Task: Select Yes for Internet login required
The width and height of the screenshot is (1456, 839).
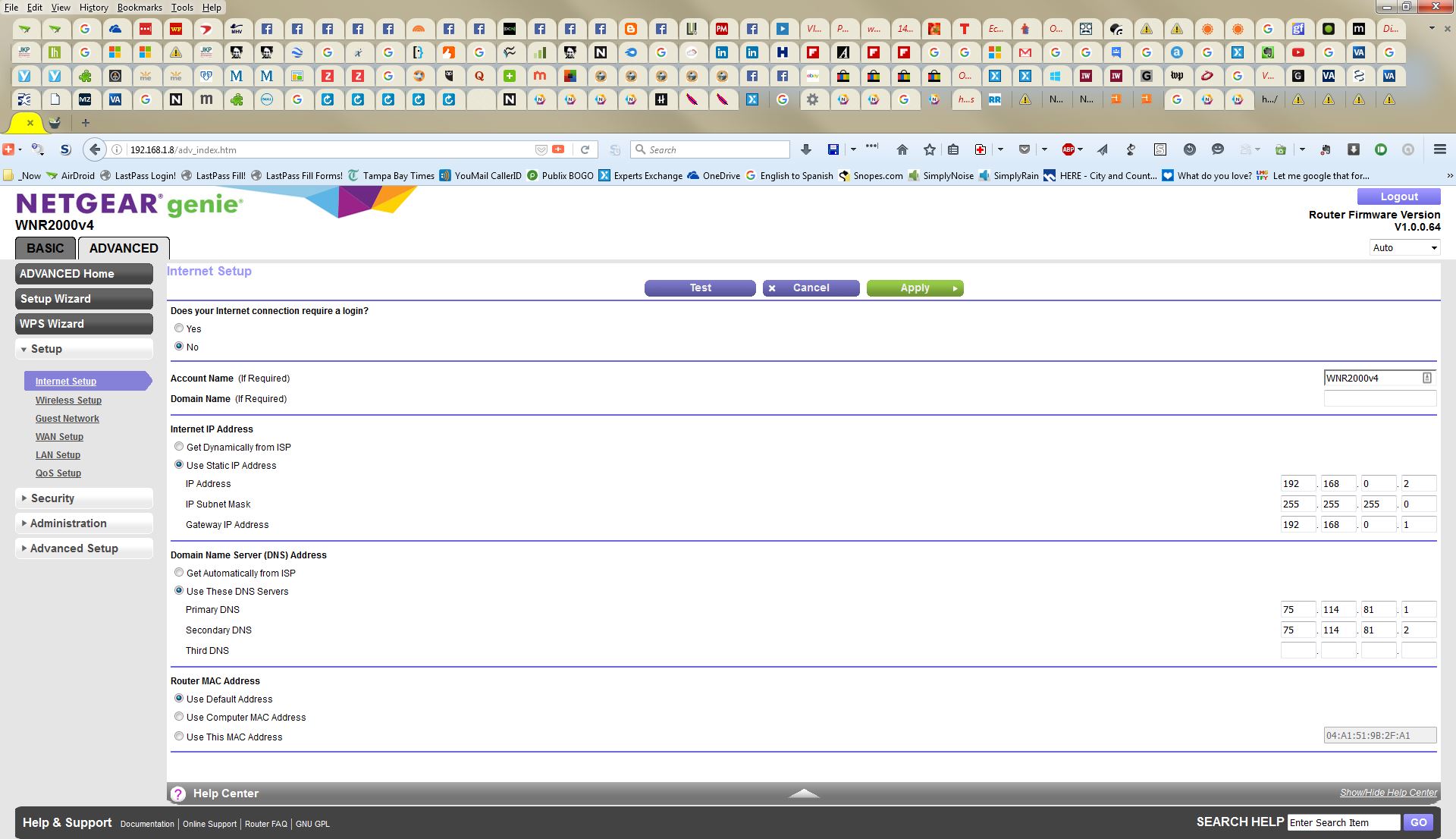Action: [x=179, y=328]
